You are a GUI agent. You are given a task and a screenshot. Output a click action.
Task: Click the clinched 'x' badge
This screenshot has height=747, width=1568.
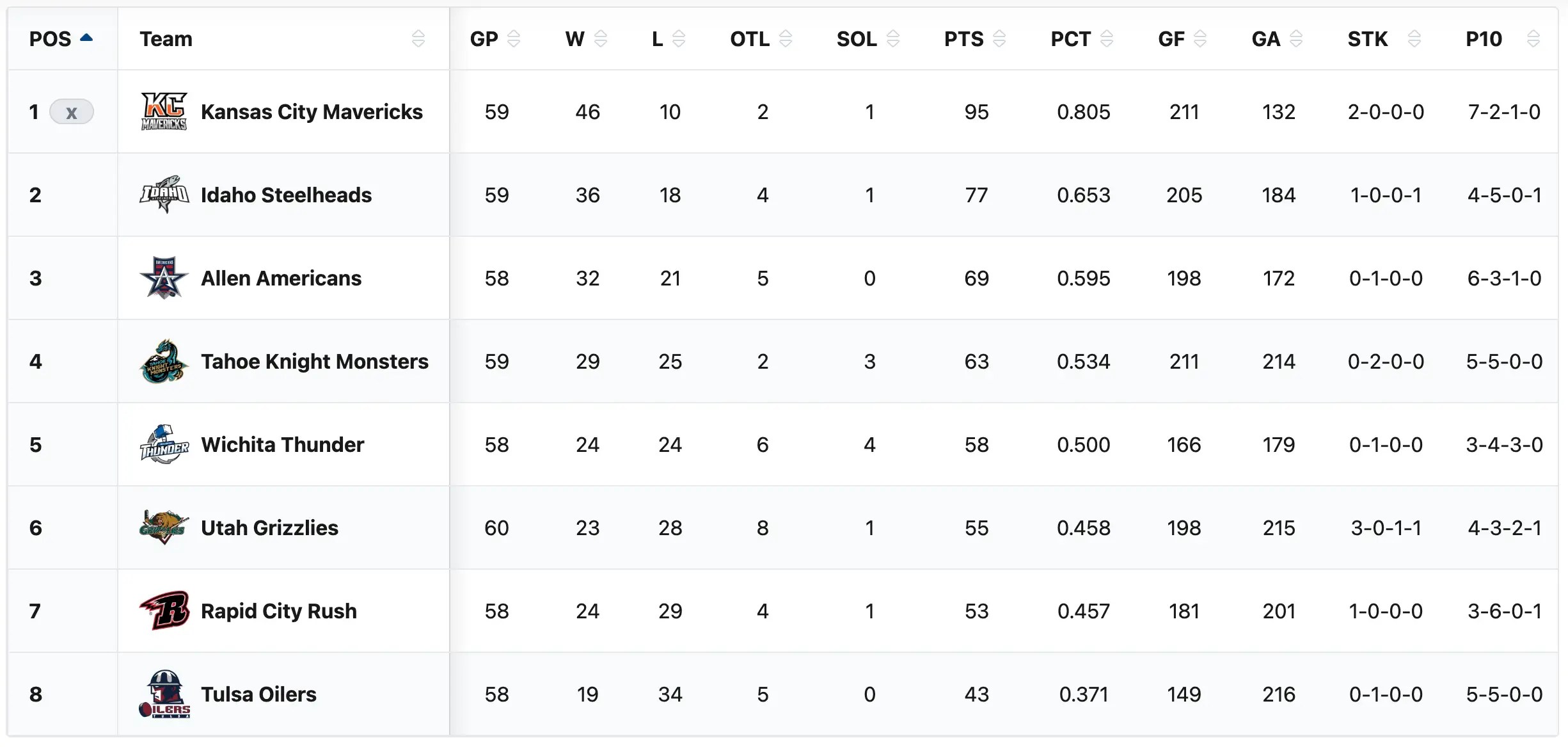(72, 112)
